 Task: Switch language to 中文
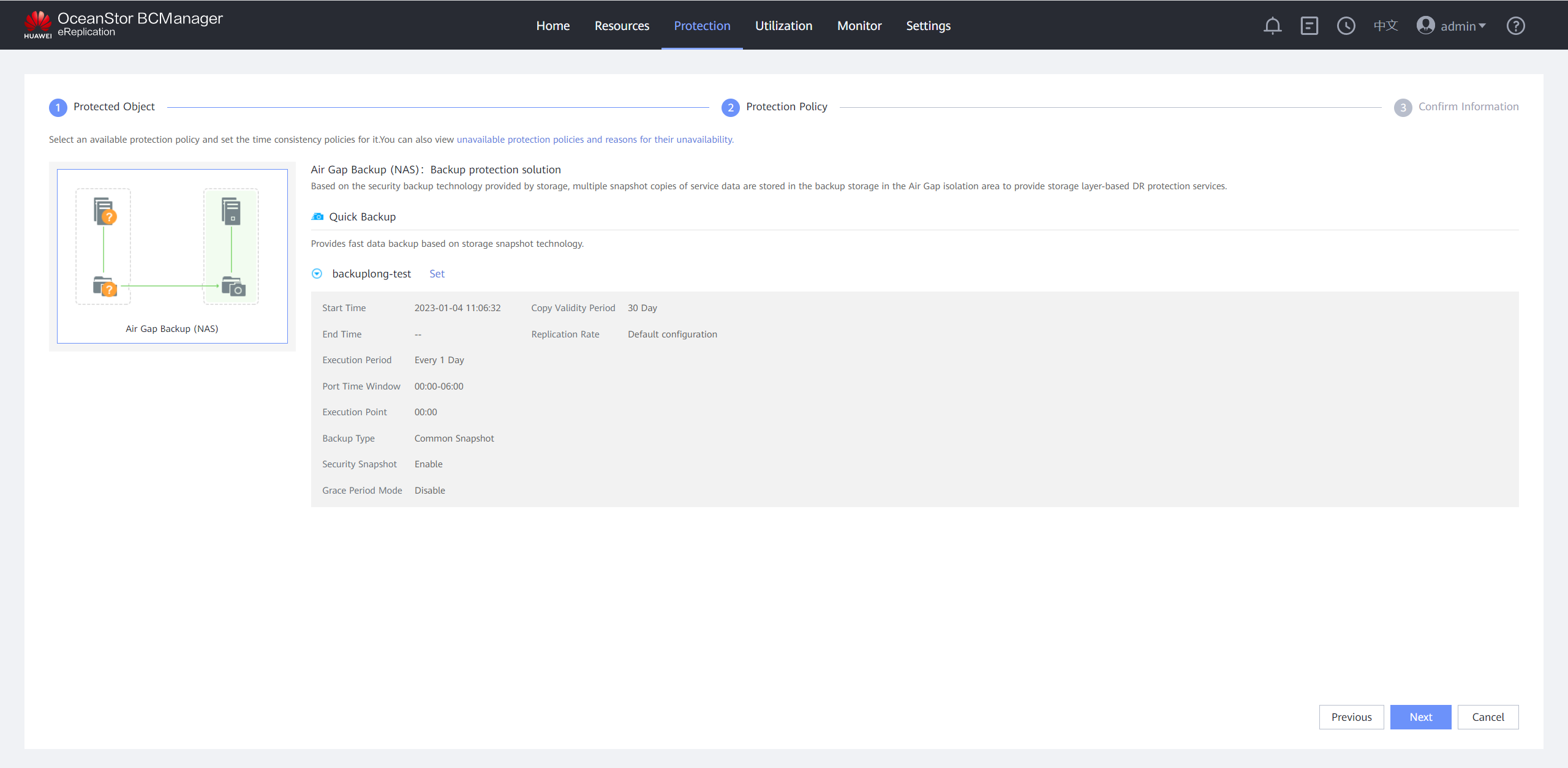click(x=1385, y=26)
